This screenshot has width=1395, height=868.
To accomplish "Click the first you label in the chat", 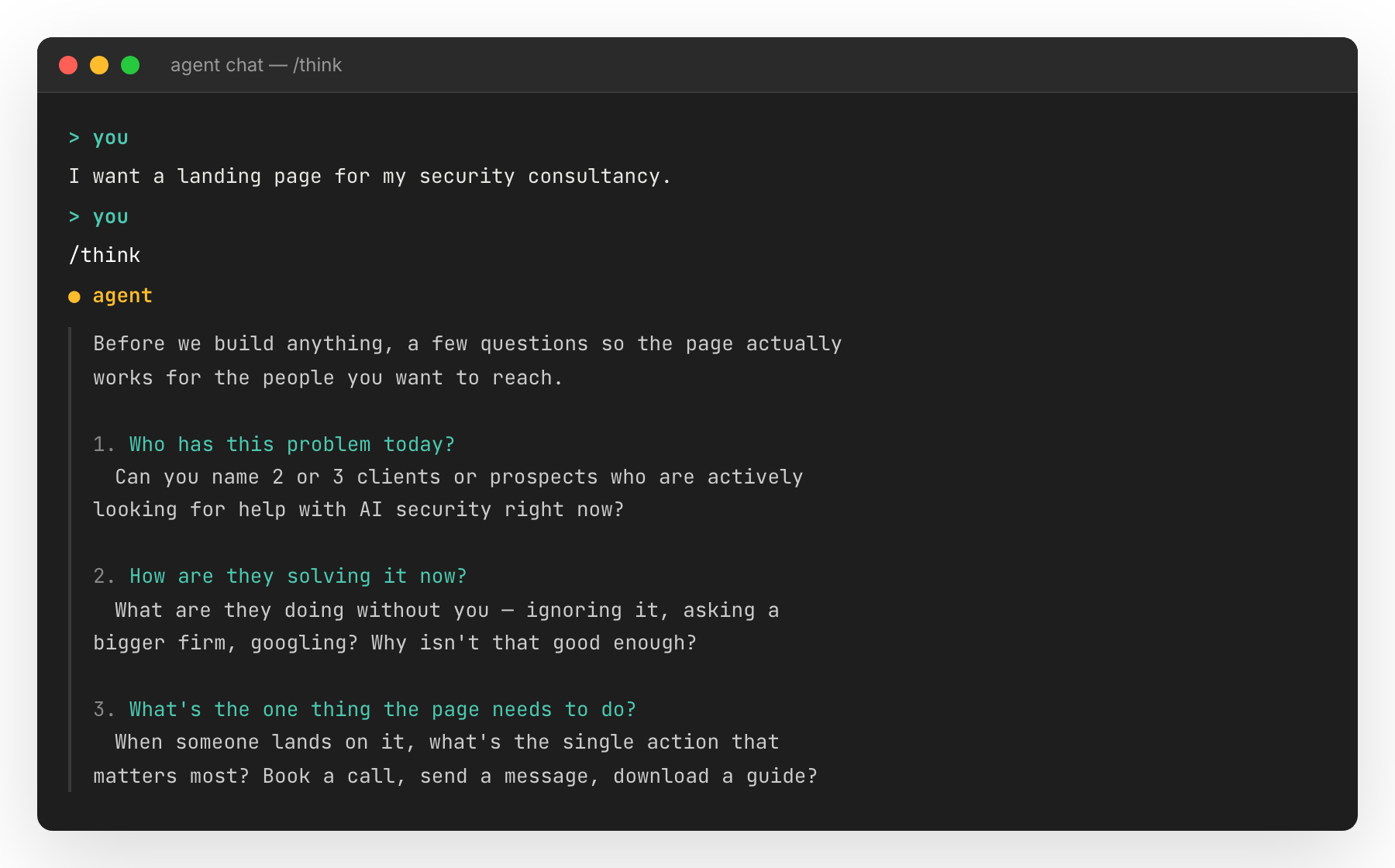I will point(109,137).
